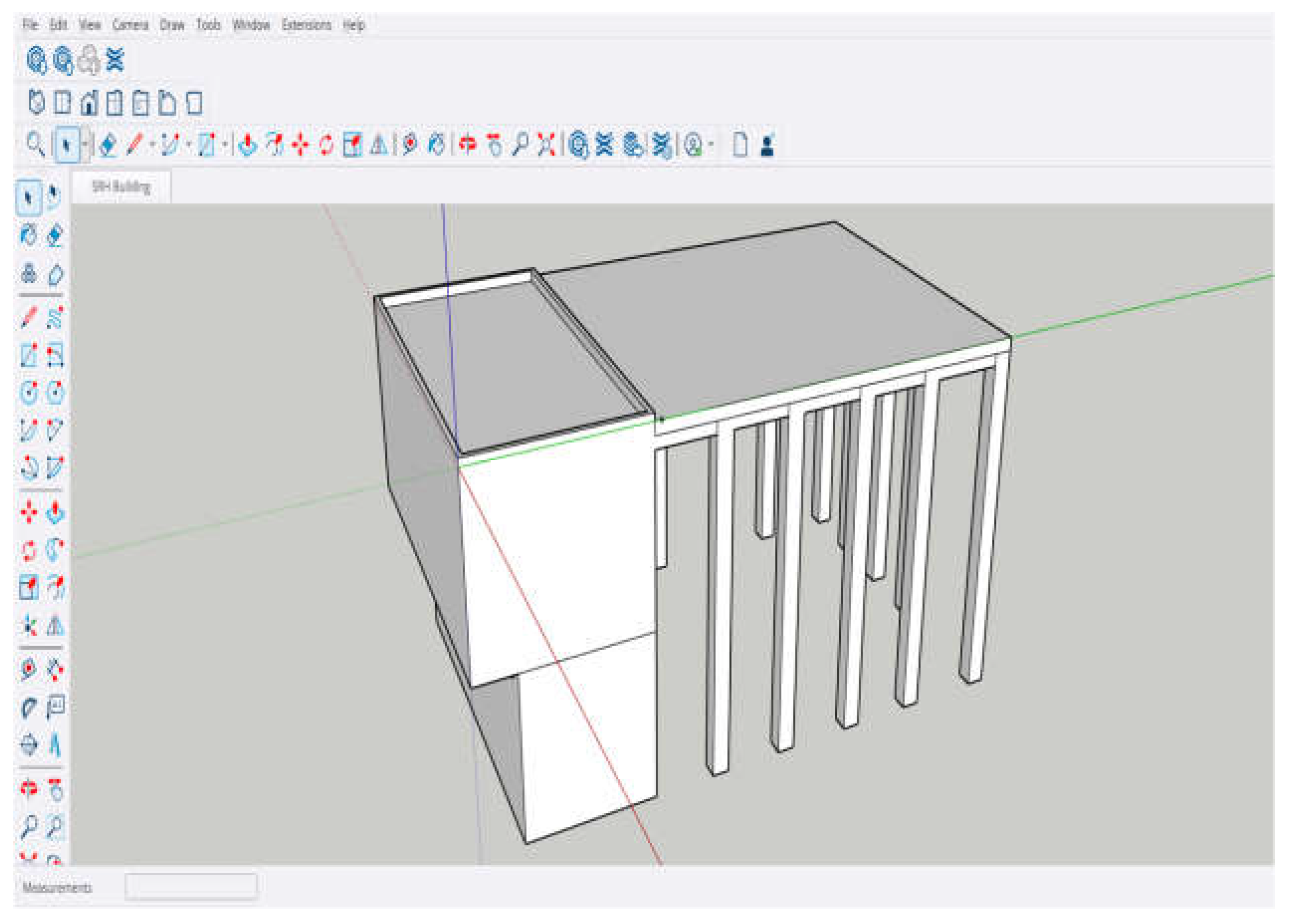Select the Eraser tool in top toolbar
Viewport: 1290px width, 924px height.
(x=107, y=144)
